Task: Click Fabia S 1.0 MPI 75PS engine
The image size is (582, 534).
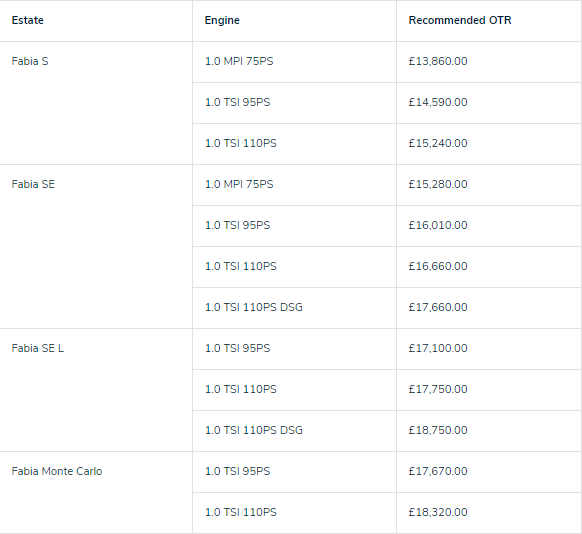Action: click(239, 61)
